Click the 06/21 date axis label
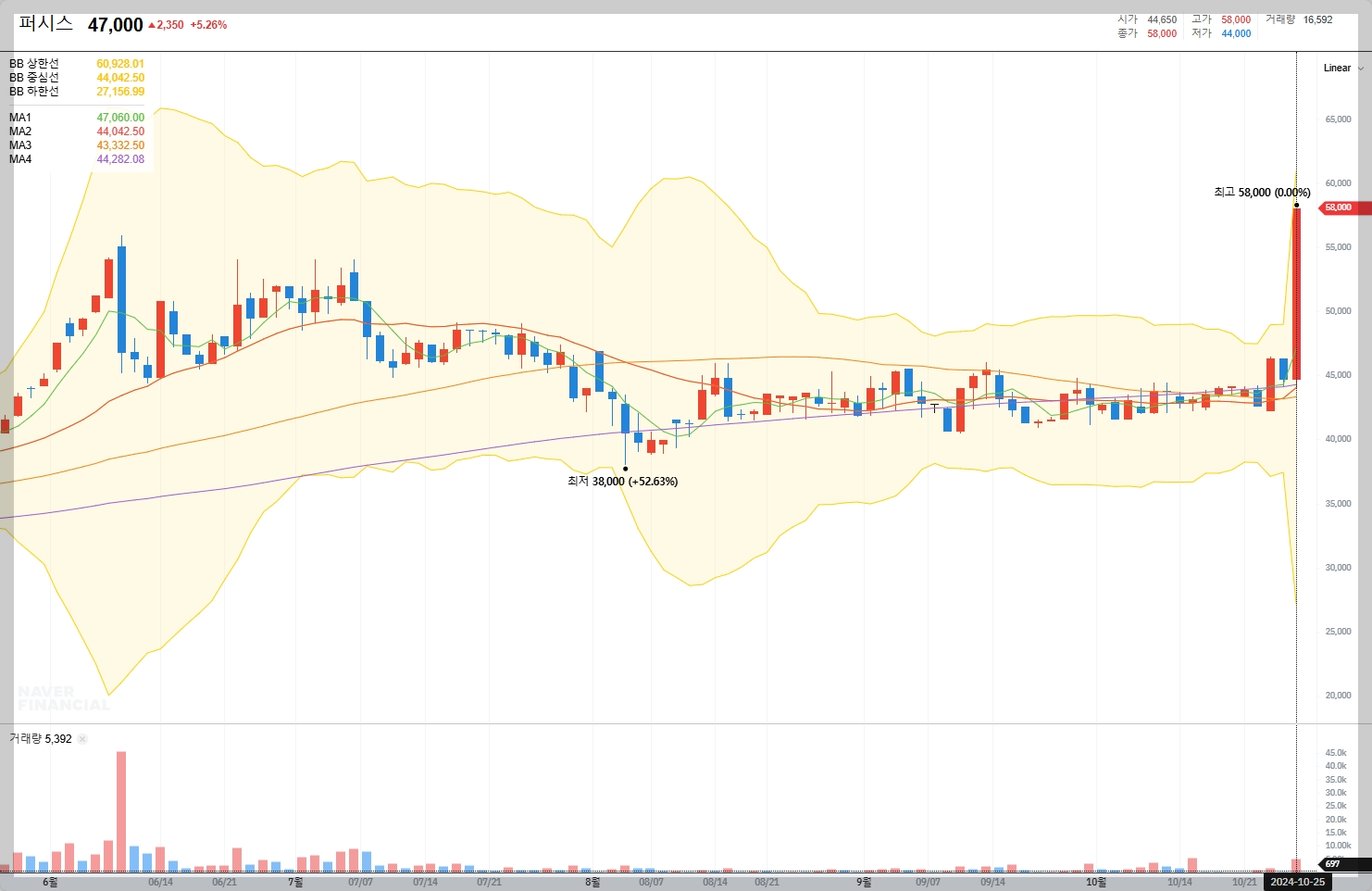The image size is (1372, 891). 224,882
